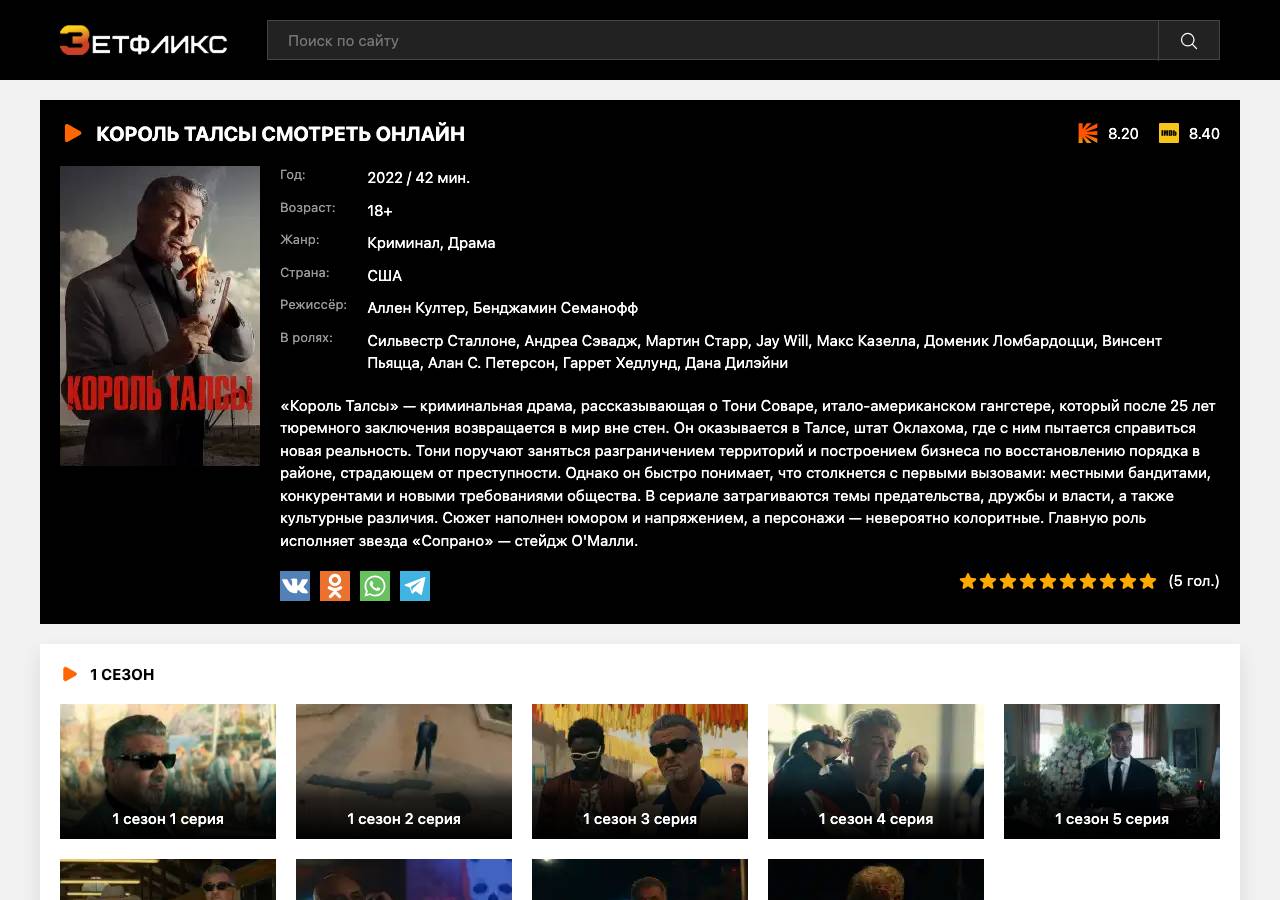Click actor Jay Will
Image resolution: width=1280 pixels, height=900 pixels.
coord(782,341)
